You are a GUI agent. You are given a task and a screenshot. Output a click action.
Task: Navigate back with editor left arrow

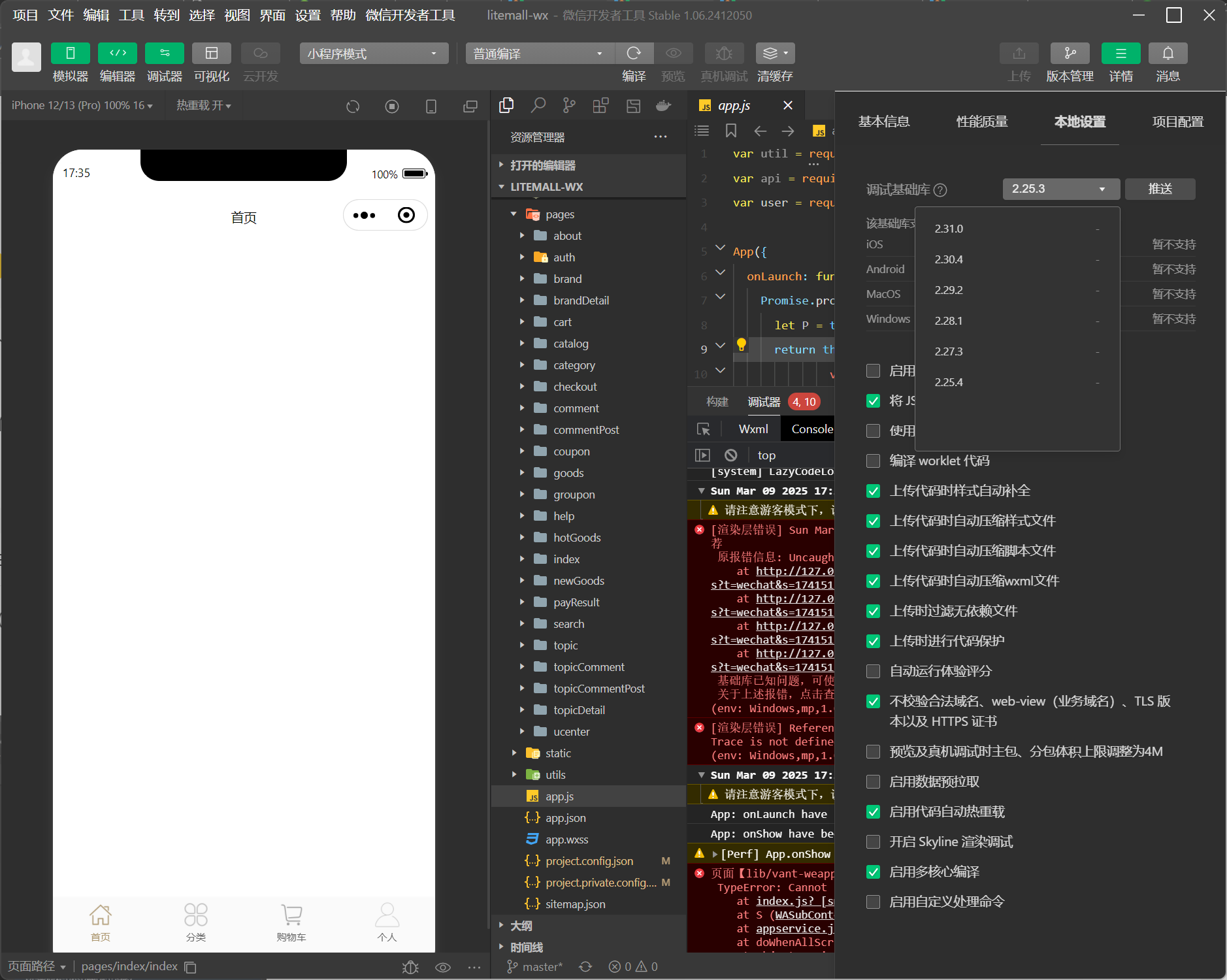tap(760, 131)
